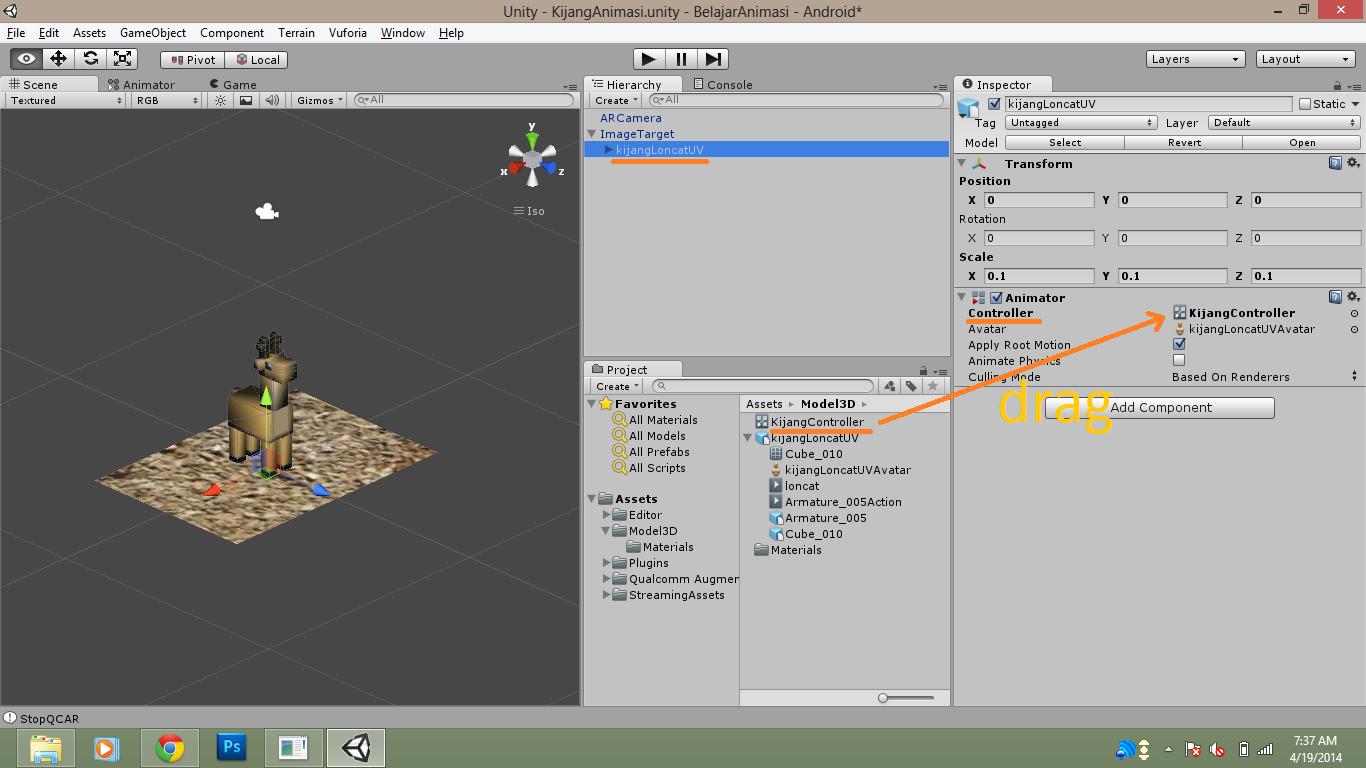Open Transform component gear settings
This screenshot has height=768, width=1366.
coord(1353,163)
